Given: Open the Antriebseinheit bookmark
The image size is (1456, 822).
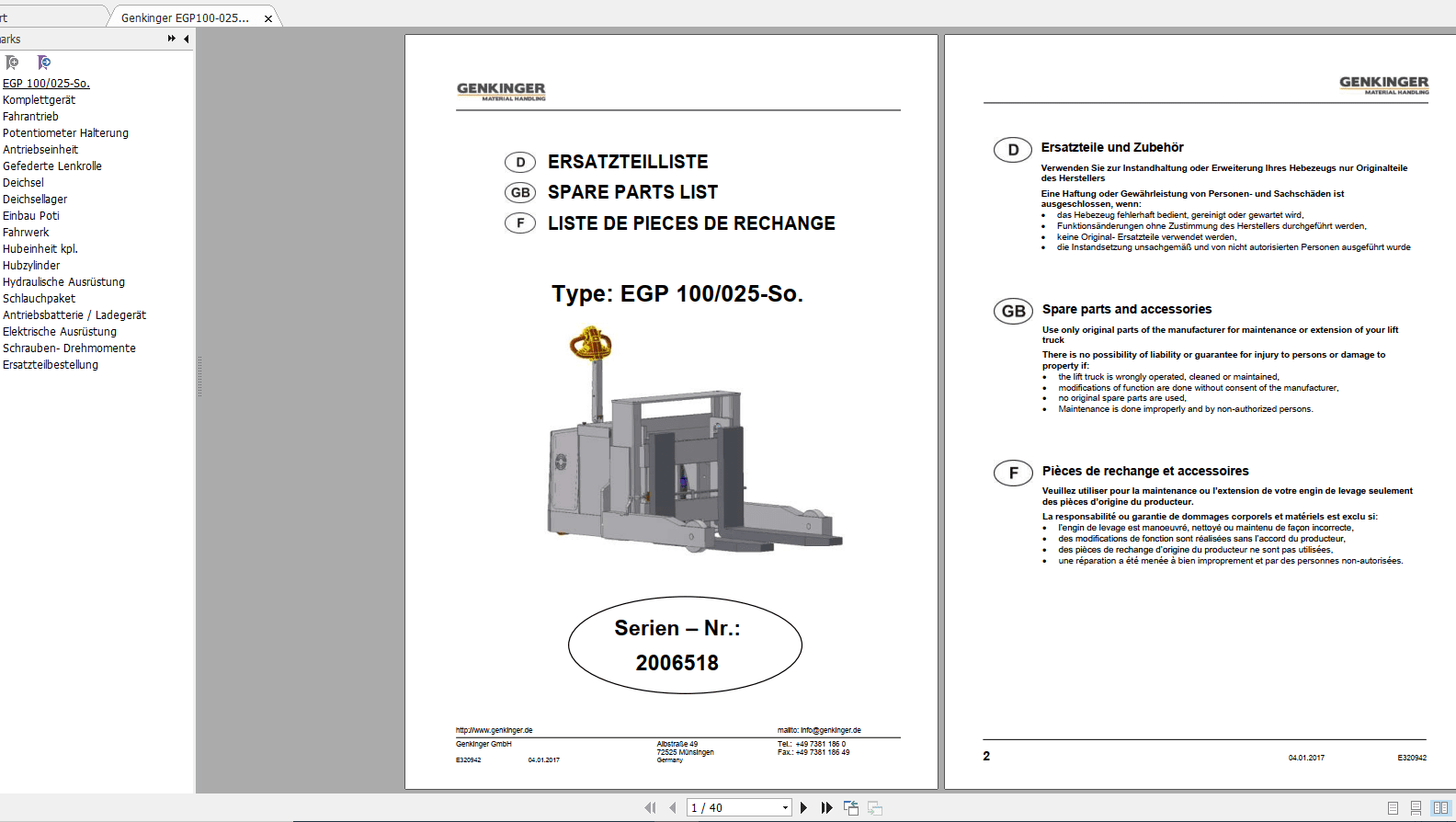Looking at the screenshot, I should [40, 149].
